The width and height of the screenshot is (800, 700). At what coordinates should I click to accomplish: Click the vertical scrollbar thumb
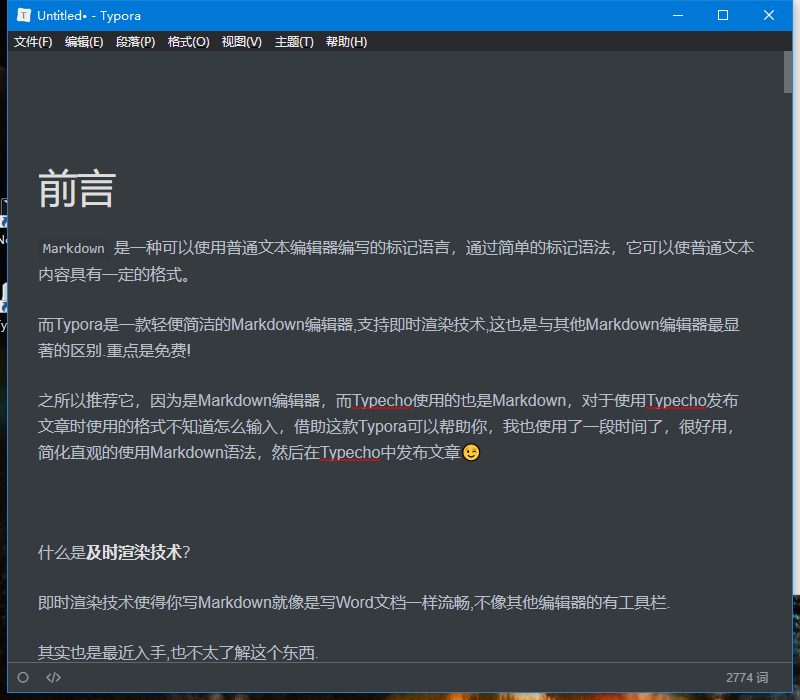[788, 72]
